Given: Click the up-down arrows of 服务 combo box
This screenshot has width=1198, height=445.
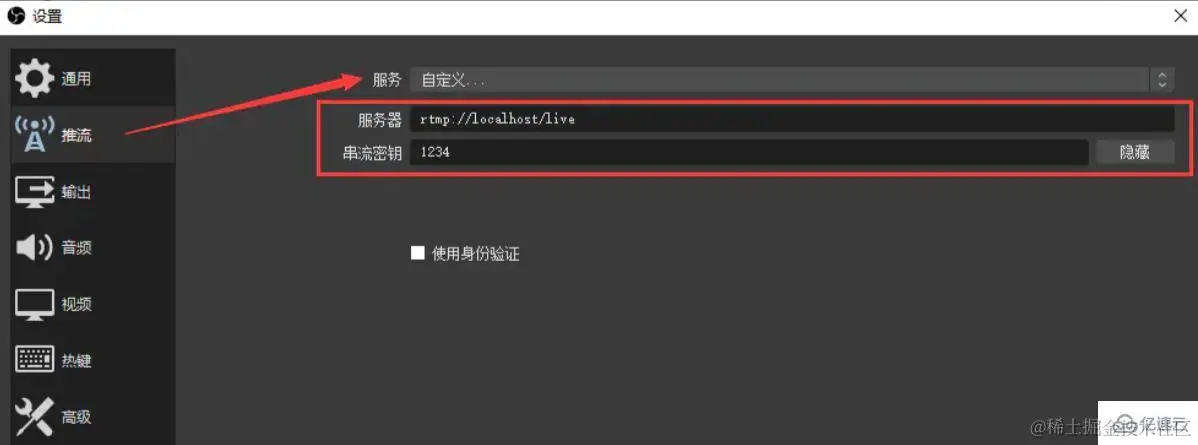Looking at the screenshot, I should [1161, 80].
